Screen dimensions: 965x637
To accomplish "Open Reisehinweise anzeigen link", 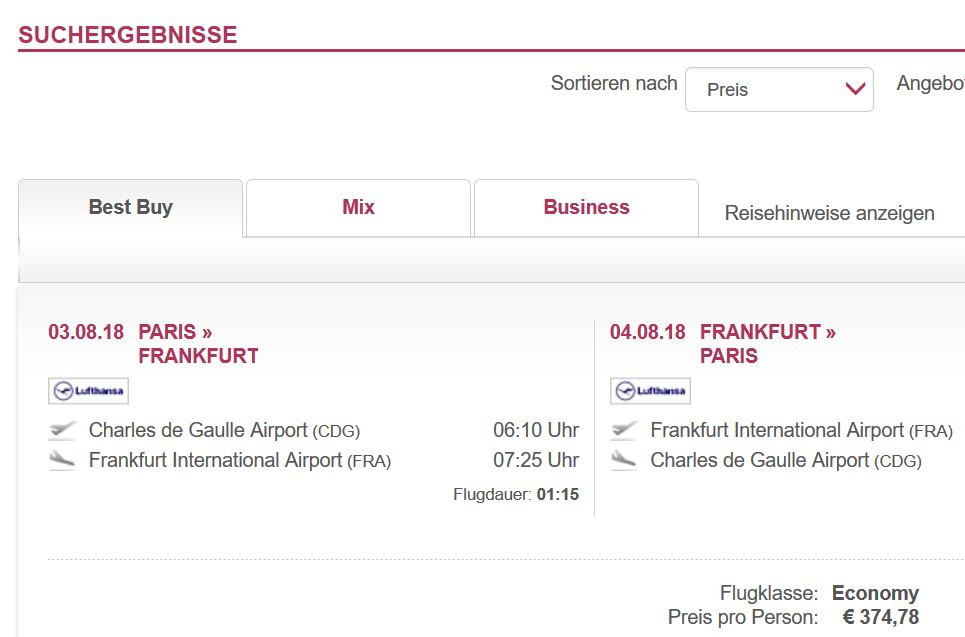I will tap(830, 213).
